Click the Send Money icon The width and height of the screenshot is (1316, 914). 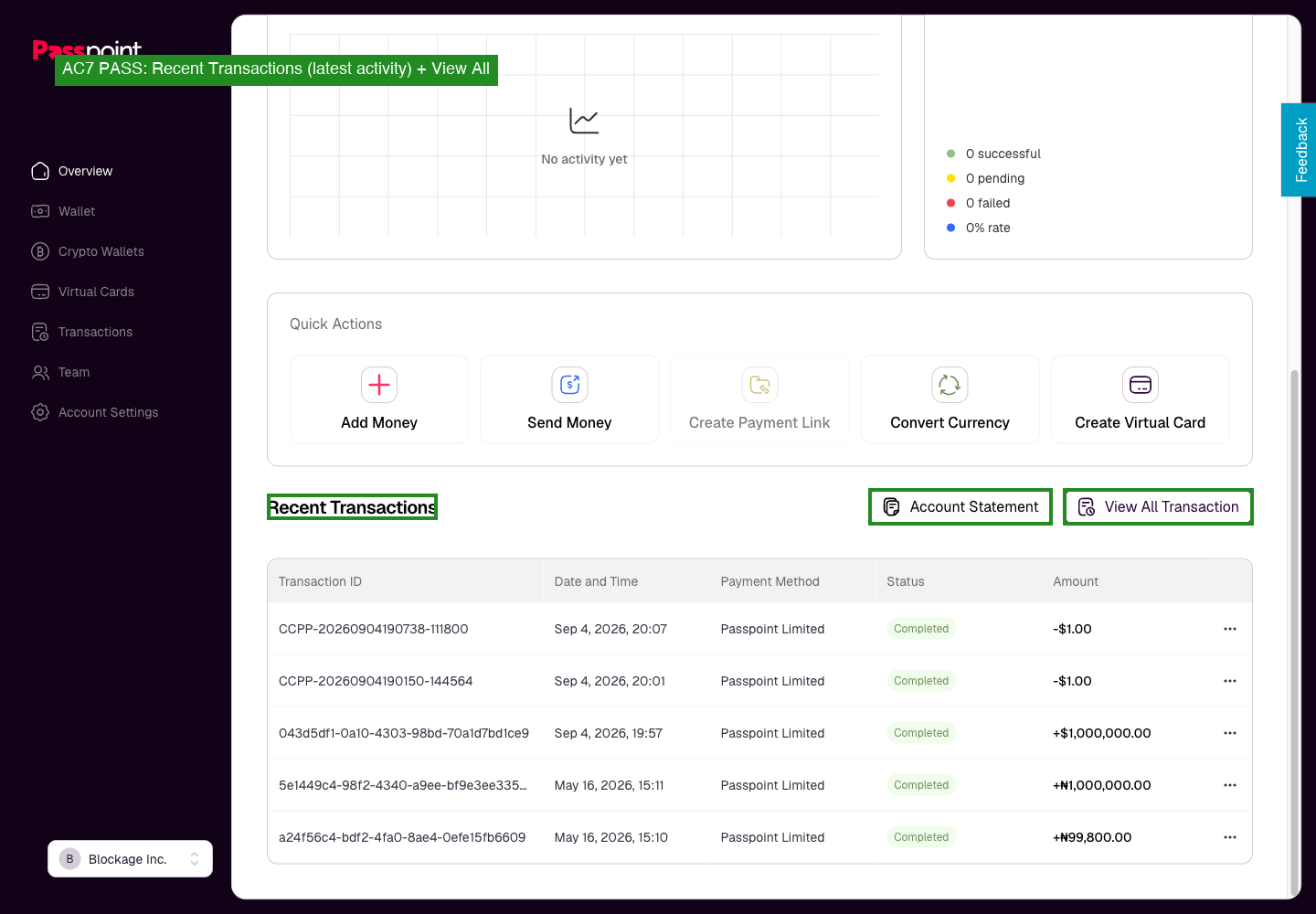click(x=569, y=385)
